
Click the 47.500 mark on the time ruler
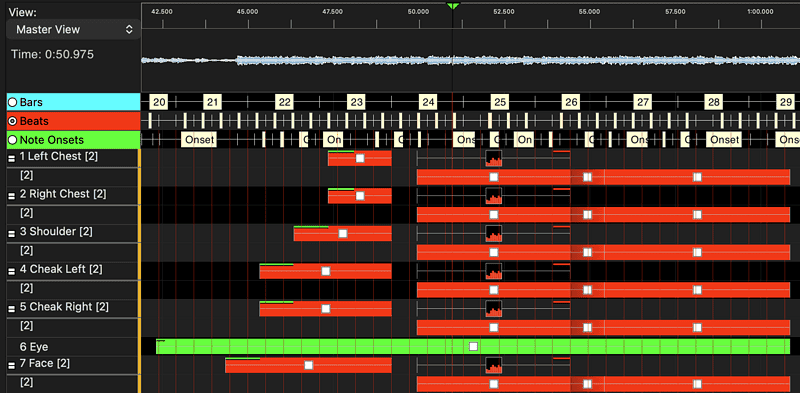coord(333,12)
